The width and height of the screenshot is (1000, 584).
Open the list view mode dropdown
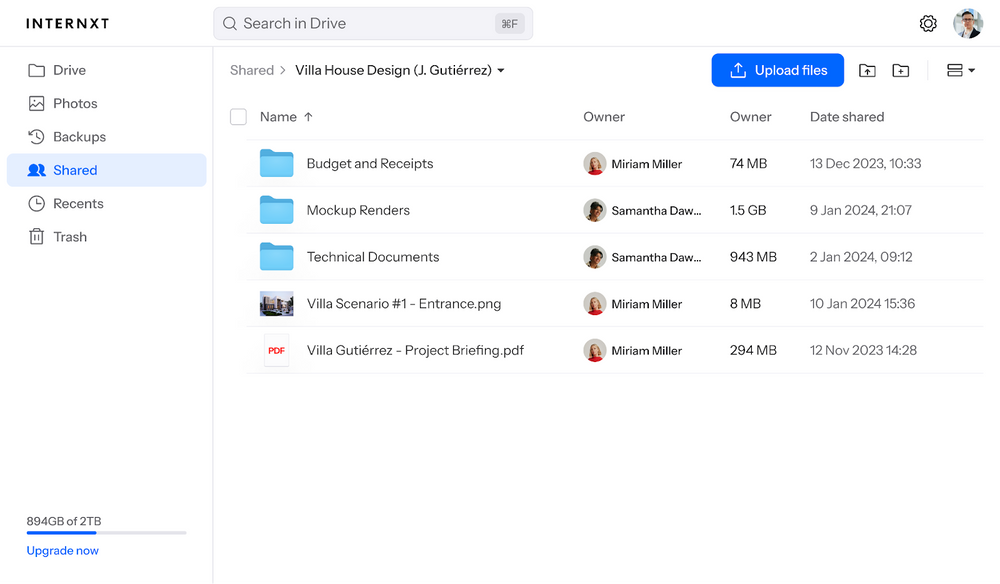coord(960,70)
